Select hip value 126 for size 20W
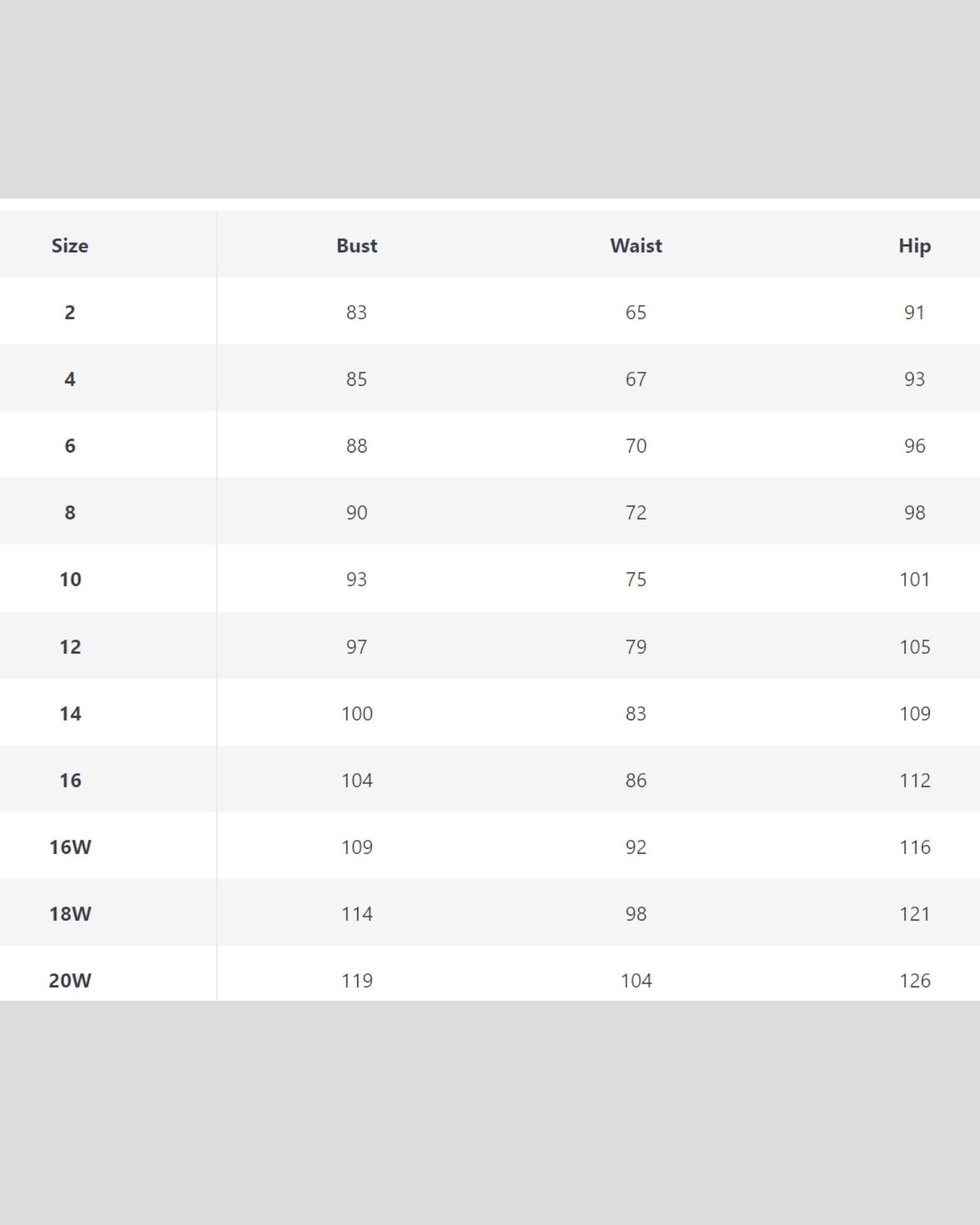The height and width of the screenshot is (1225, 980). 914,980
